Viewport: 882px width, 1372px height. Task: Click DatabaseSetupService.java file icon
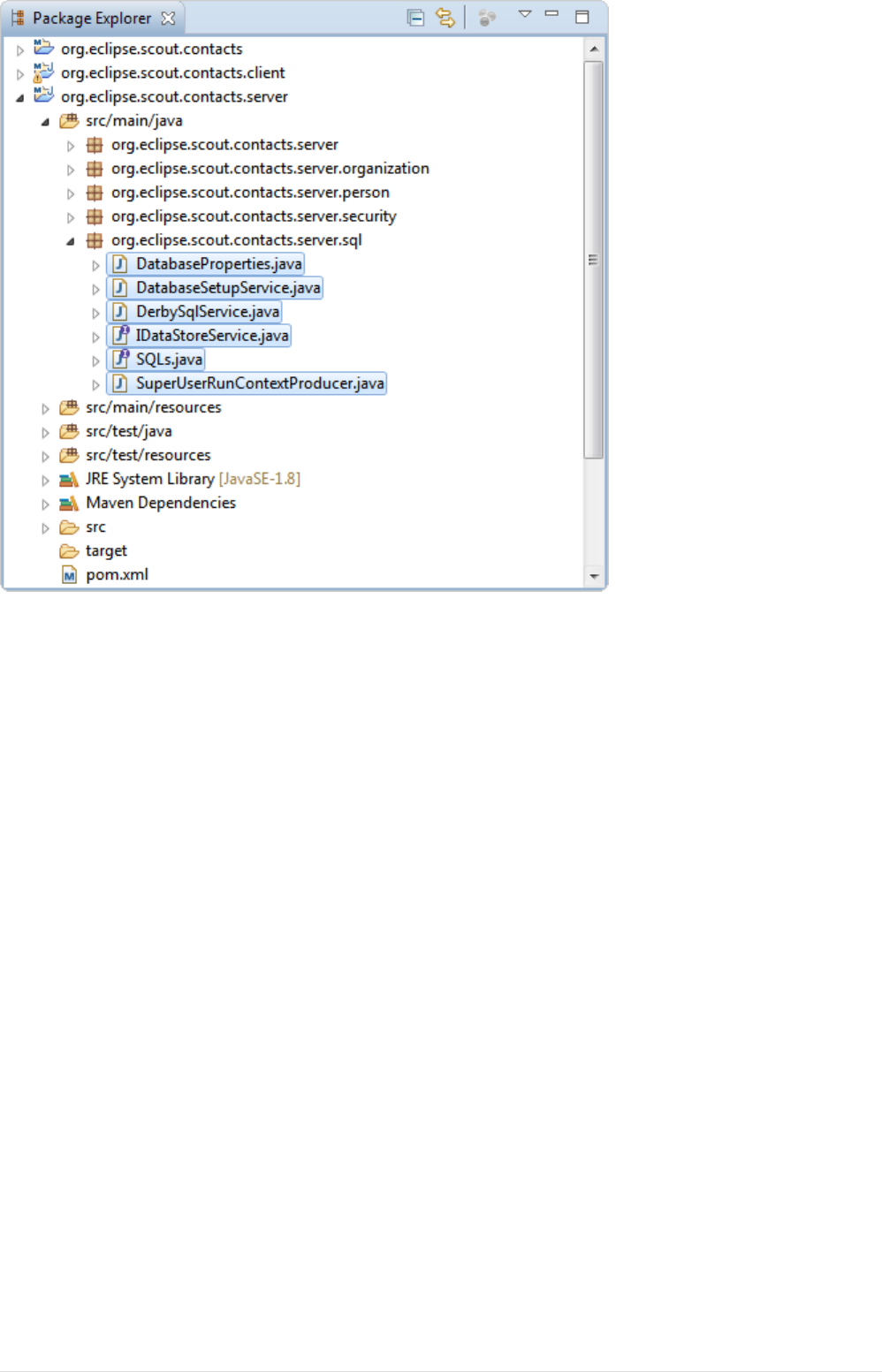(x=120, y=287)
